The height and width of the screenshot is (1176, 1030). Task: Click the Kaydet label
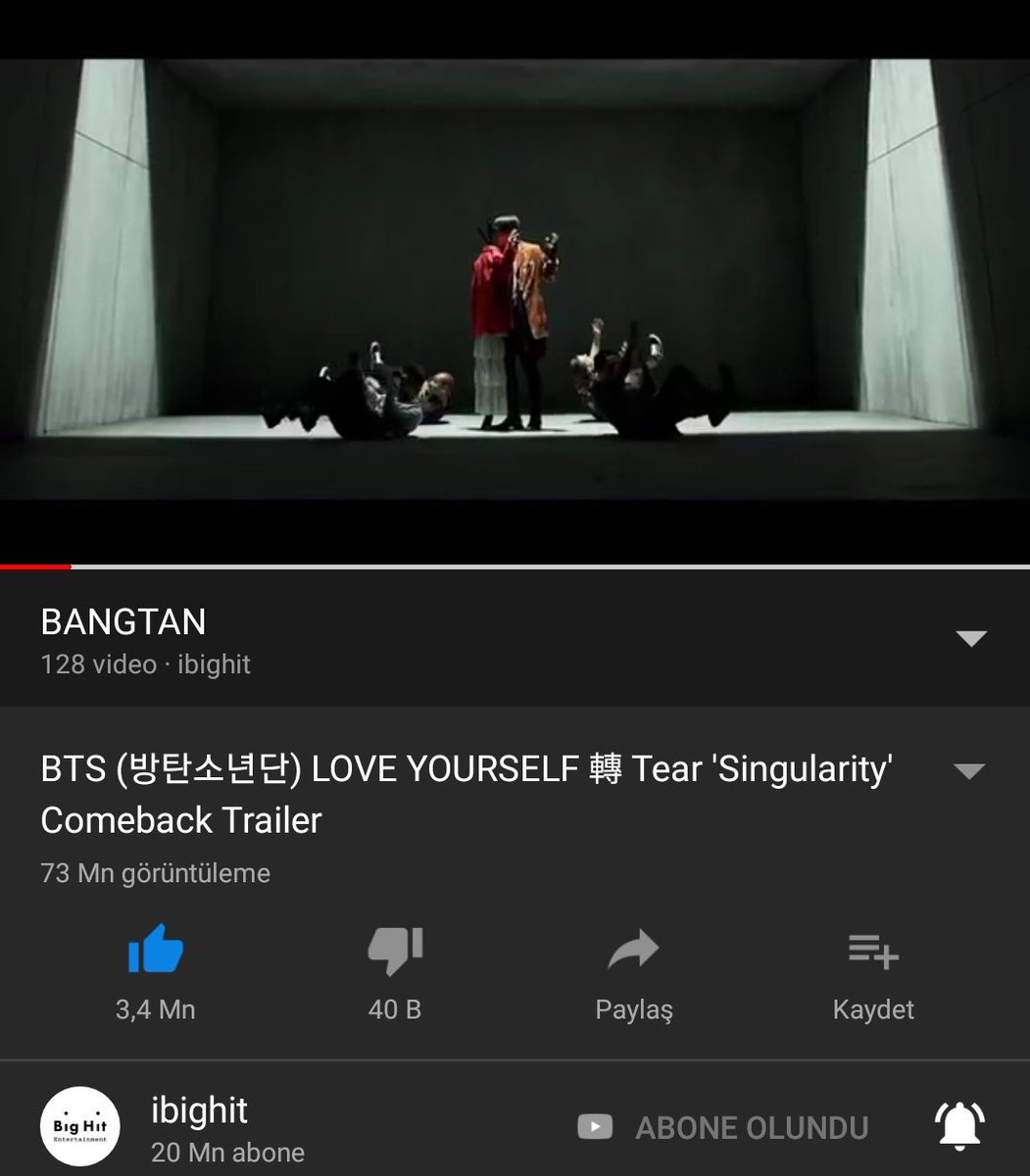point(873,1009)
